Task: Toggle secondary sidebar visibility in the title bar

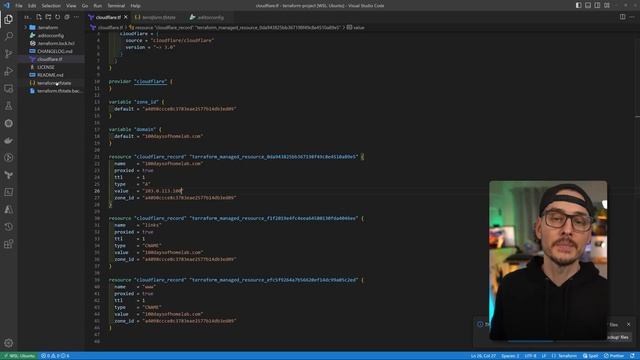Action: pos(597,5)
